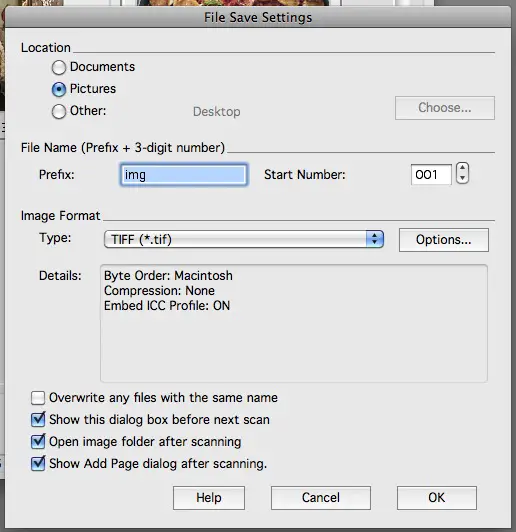Select the Pictures location option
This screenshot has width=516, height=532.
(59, 89)
